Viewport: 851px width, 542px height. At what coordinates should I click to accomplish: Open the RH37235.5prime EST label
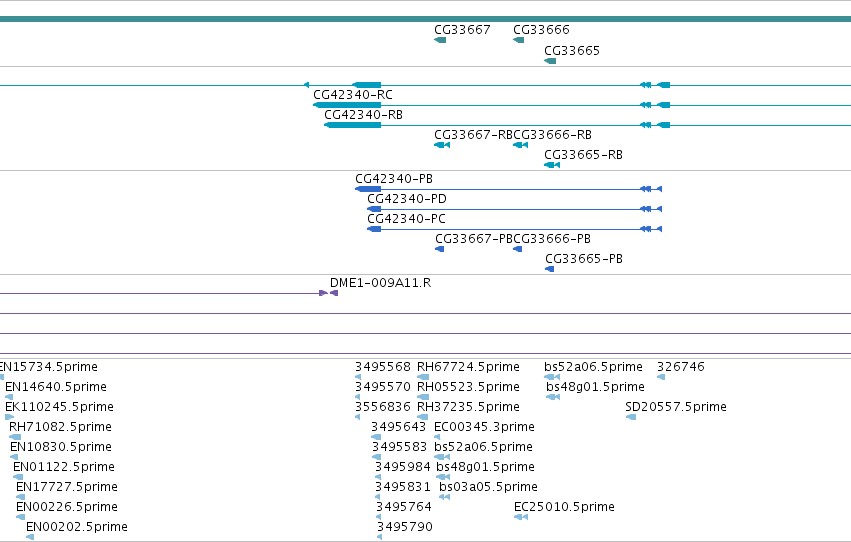tap(468, 407)
